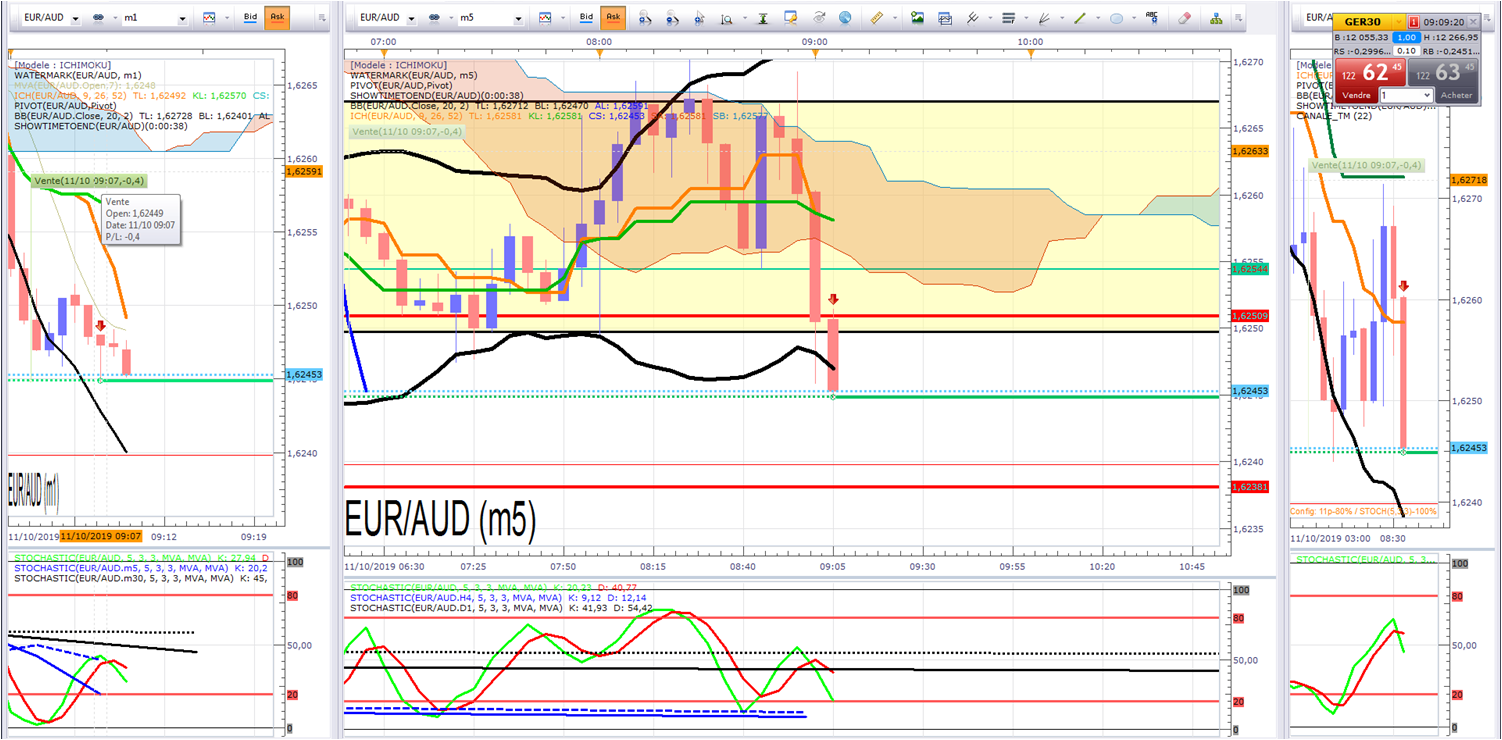Viewport: 1502px width, 740px height.
Task: Click the red 62 sell price tile
Action: tap(1370, 72)
